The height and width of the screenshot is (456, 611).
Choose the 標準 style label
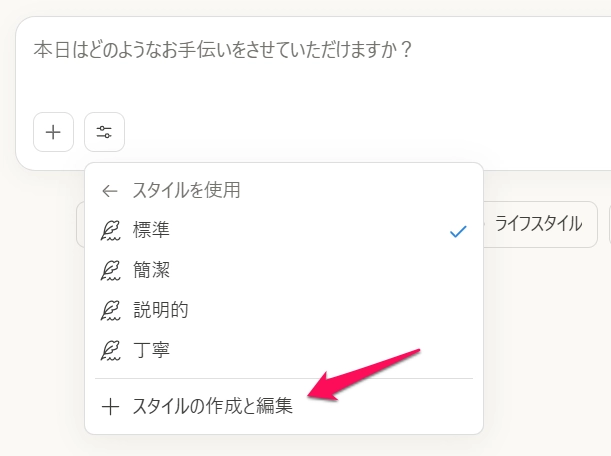pos(152,230)
